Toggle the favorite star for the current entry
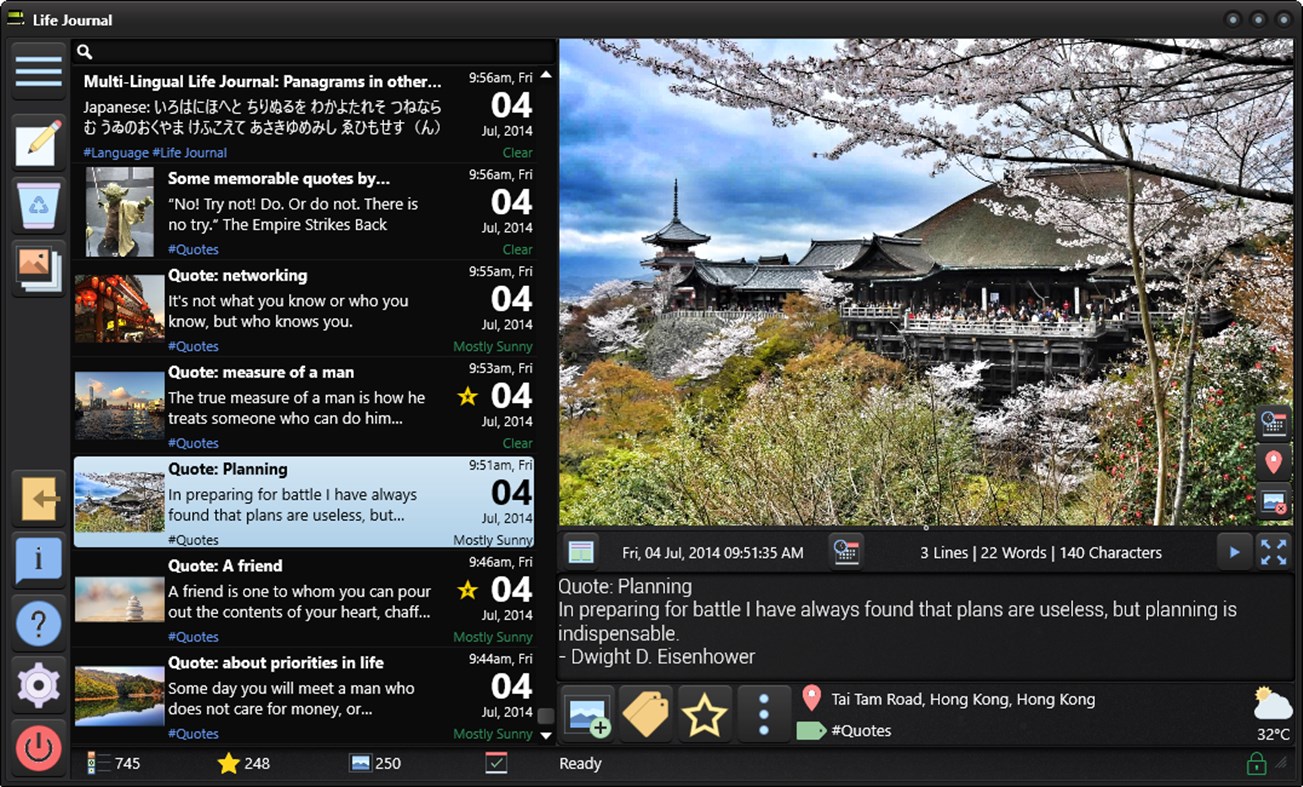This screenshot has width=1303, height=787. 704,712
